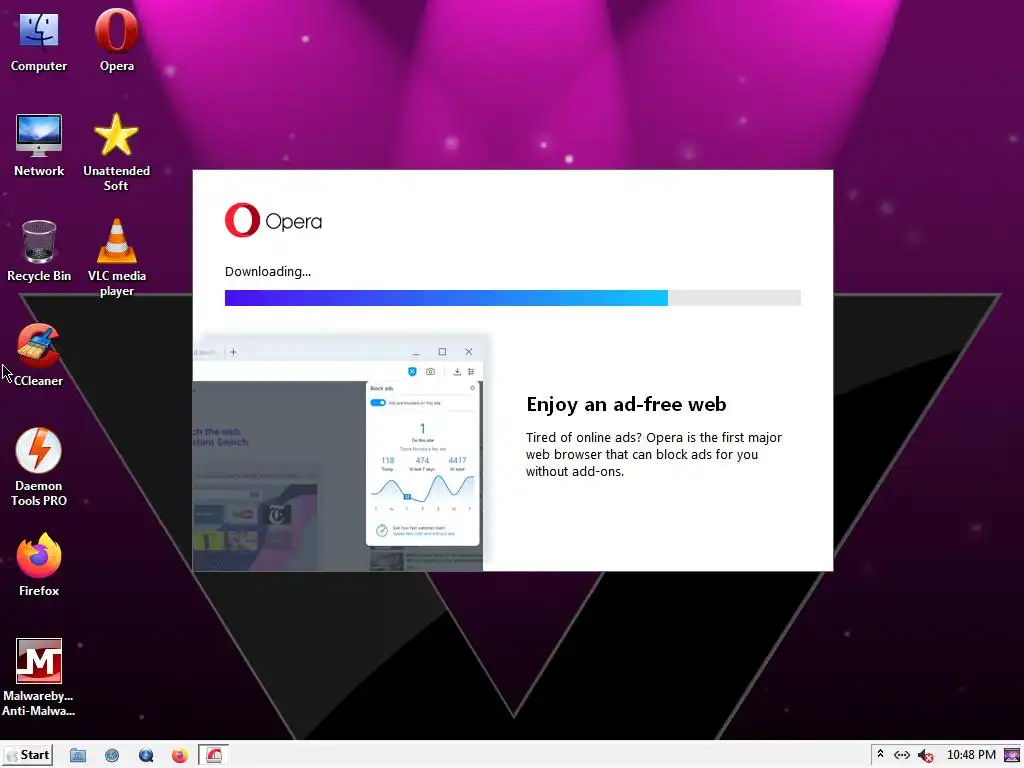This screenshot has width=1024, height=768.
Task: Open the Recycle Bin
Action: (39, 251)
